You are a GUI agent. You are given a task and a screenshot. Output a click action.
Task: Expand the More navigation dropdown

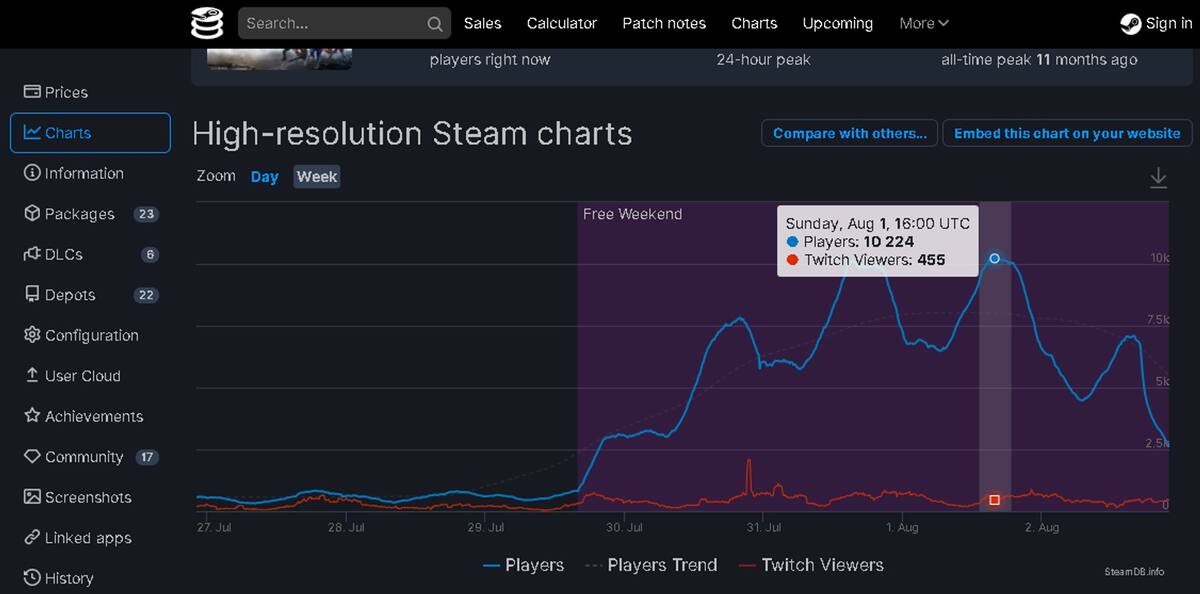coord(923,23)
